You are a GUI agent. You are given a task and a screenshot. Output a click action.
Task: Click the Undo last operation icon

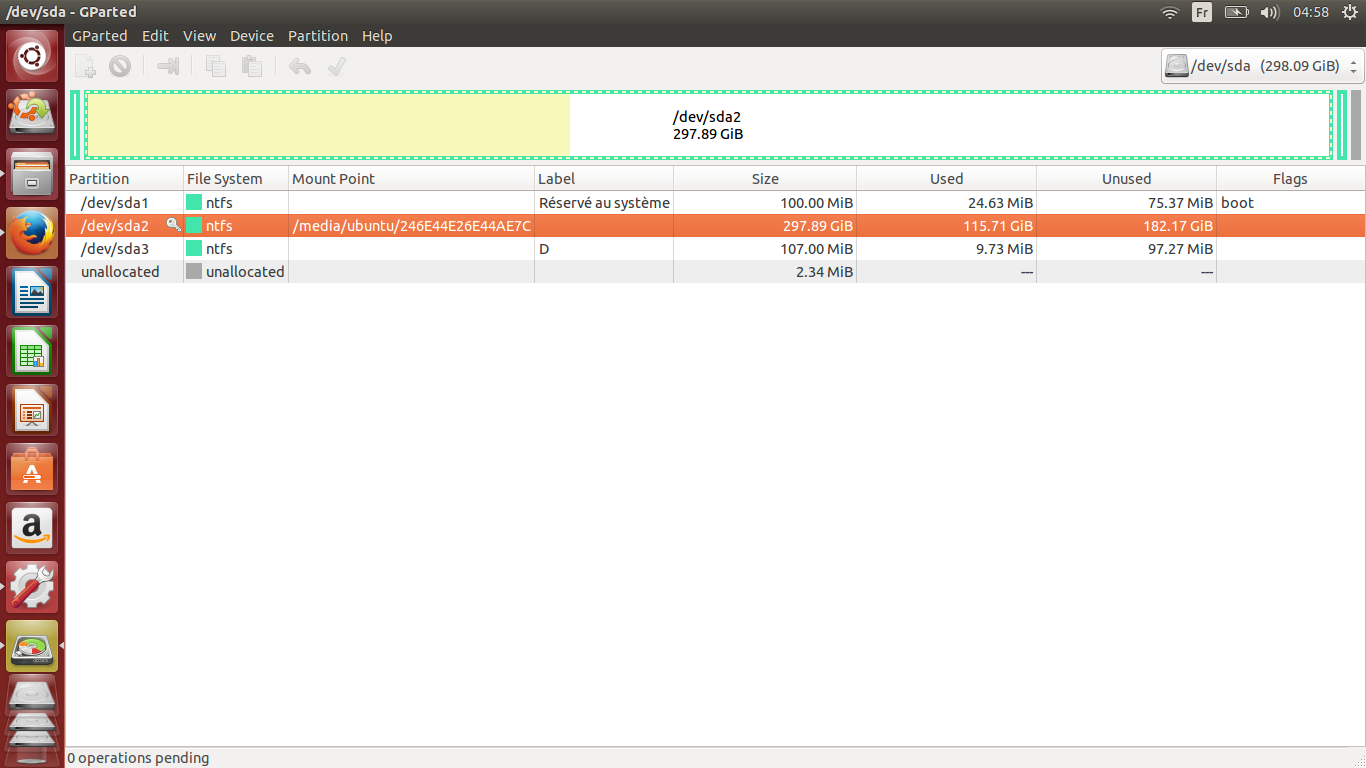pos(300,67)
